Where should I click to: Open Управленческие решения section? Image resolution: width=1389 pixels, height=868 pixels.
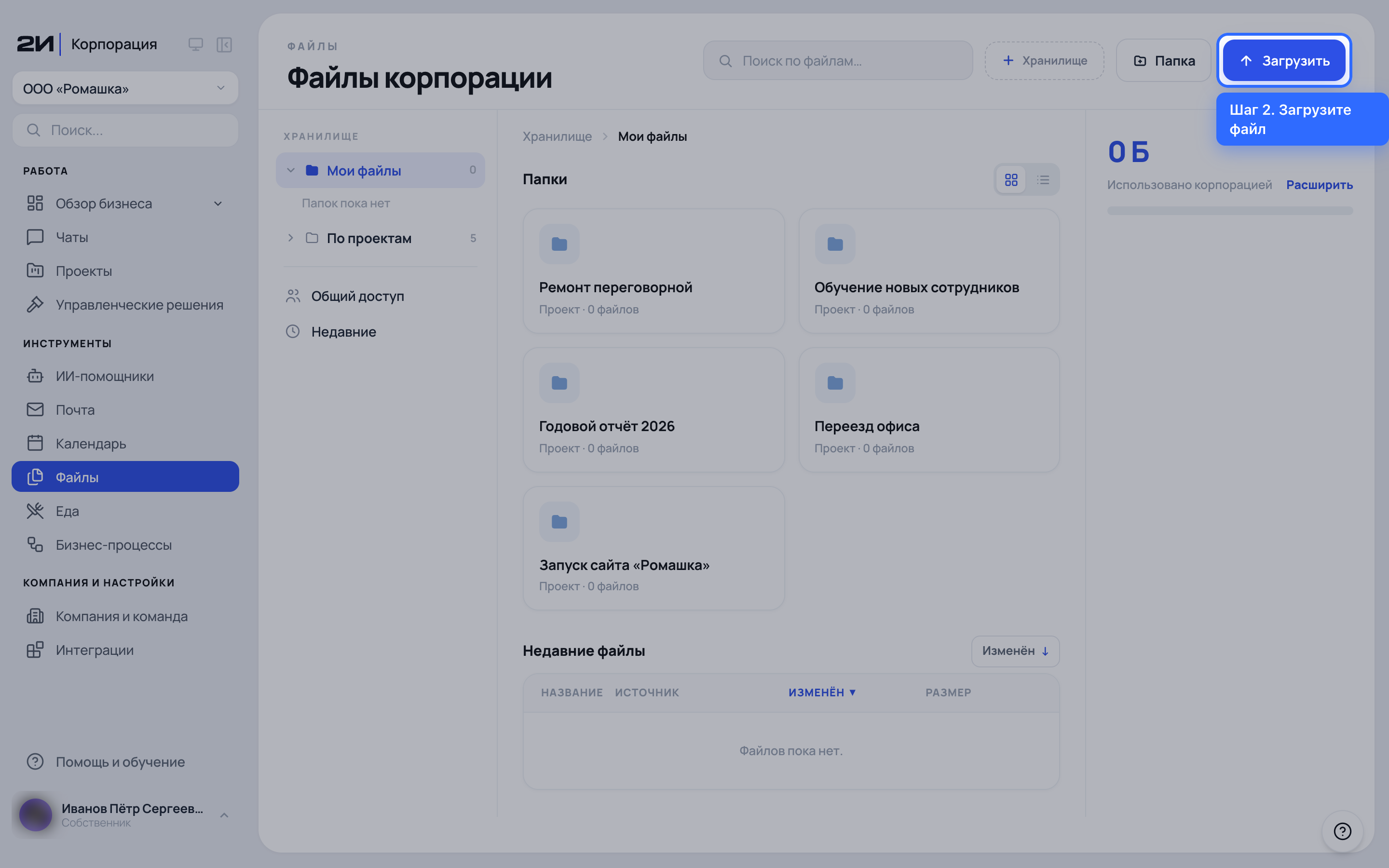tap(125, 305)
